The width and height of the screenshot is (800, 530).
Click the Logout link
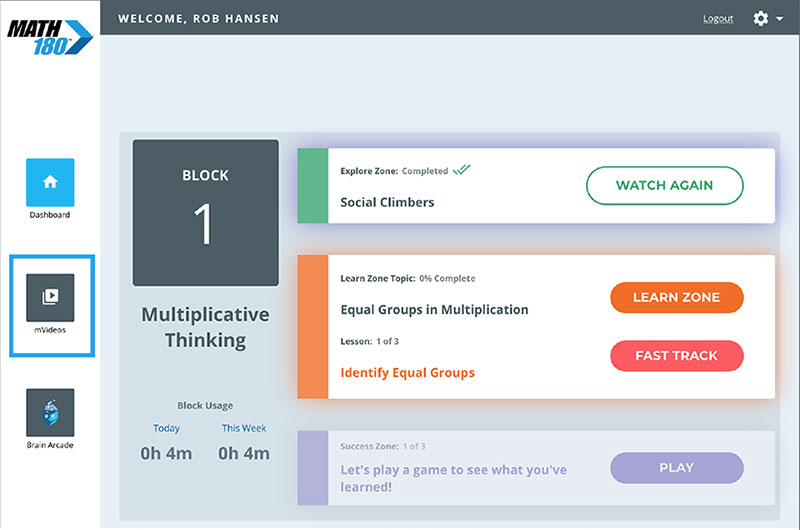coord(718,19)
